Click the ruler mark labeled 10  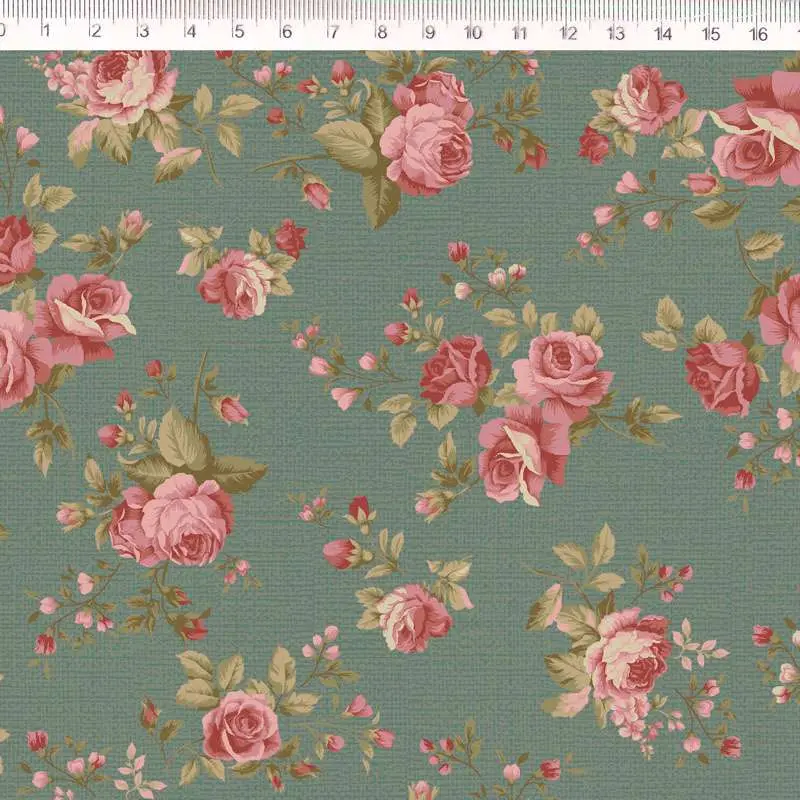pos(473,32)
